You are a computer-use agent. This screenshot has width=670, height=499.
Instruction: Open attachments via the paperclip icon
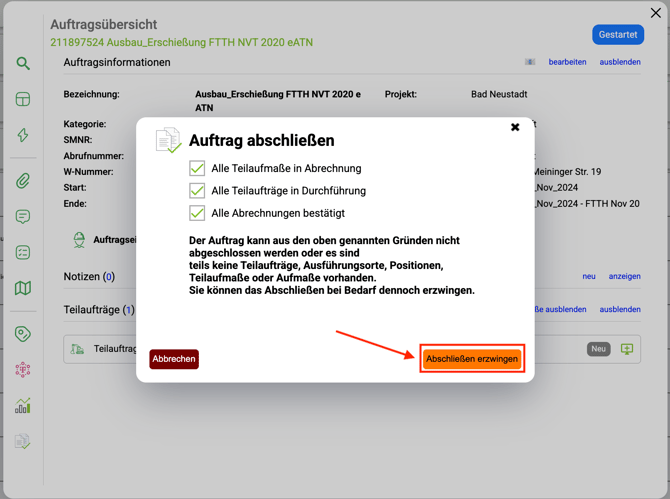[x=23, y=181]
